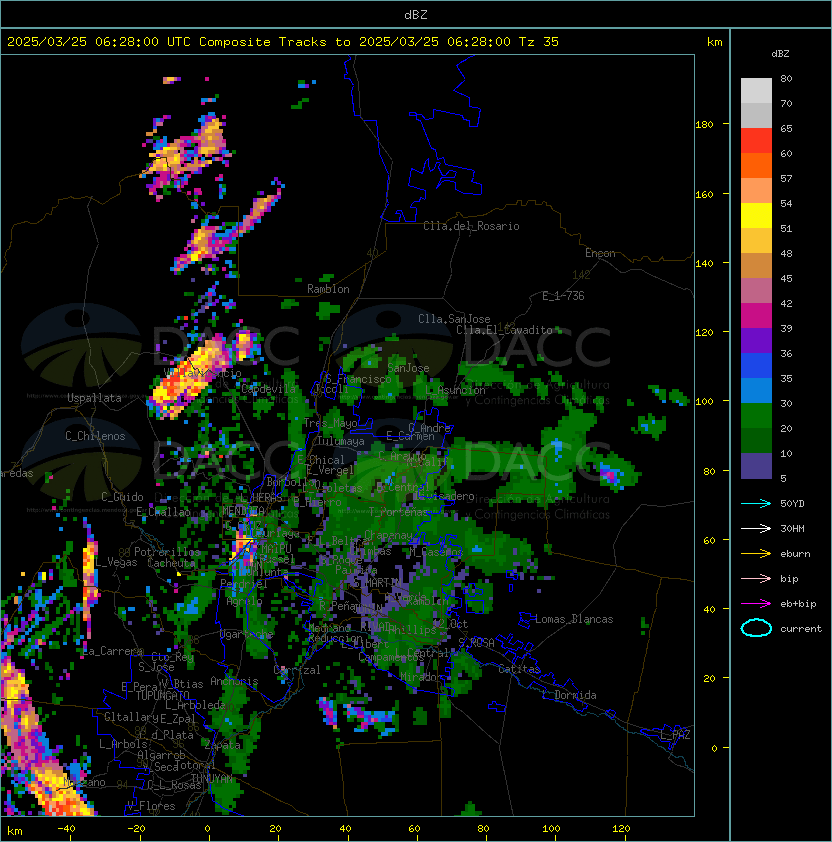The height and width of the screenshot is (842, 832).
Task: Click the "km" label at bottom-left axis corner
Action: tap(15, 831)
